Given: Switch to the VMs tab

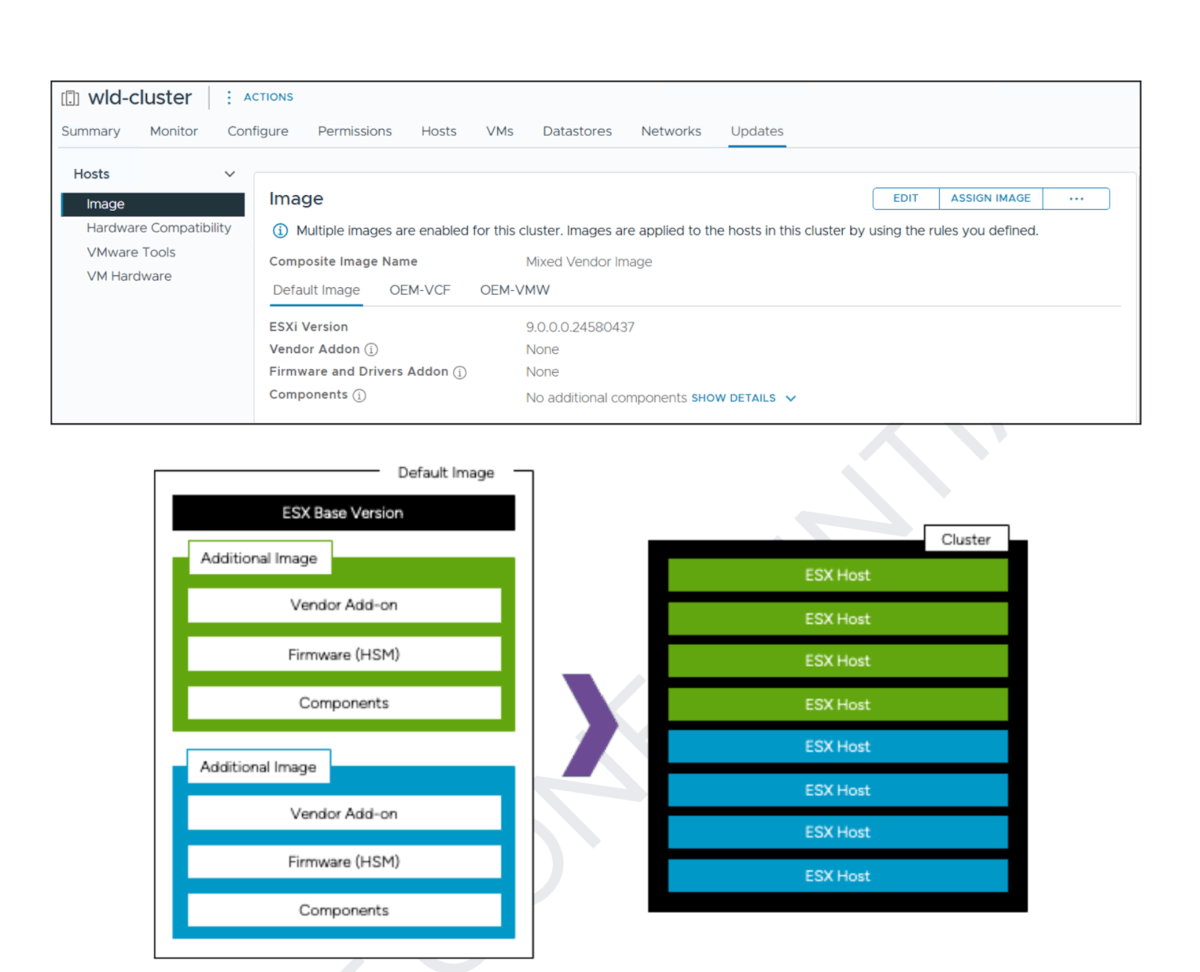Looking at the screenshot, I should (500, 131).
